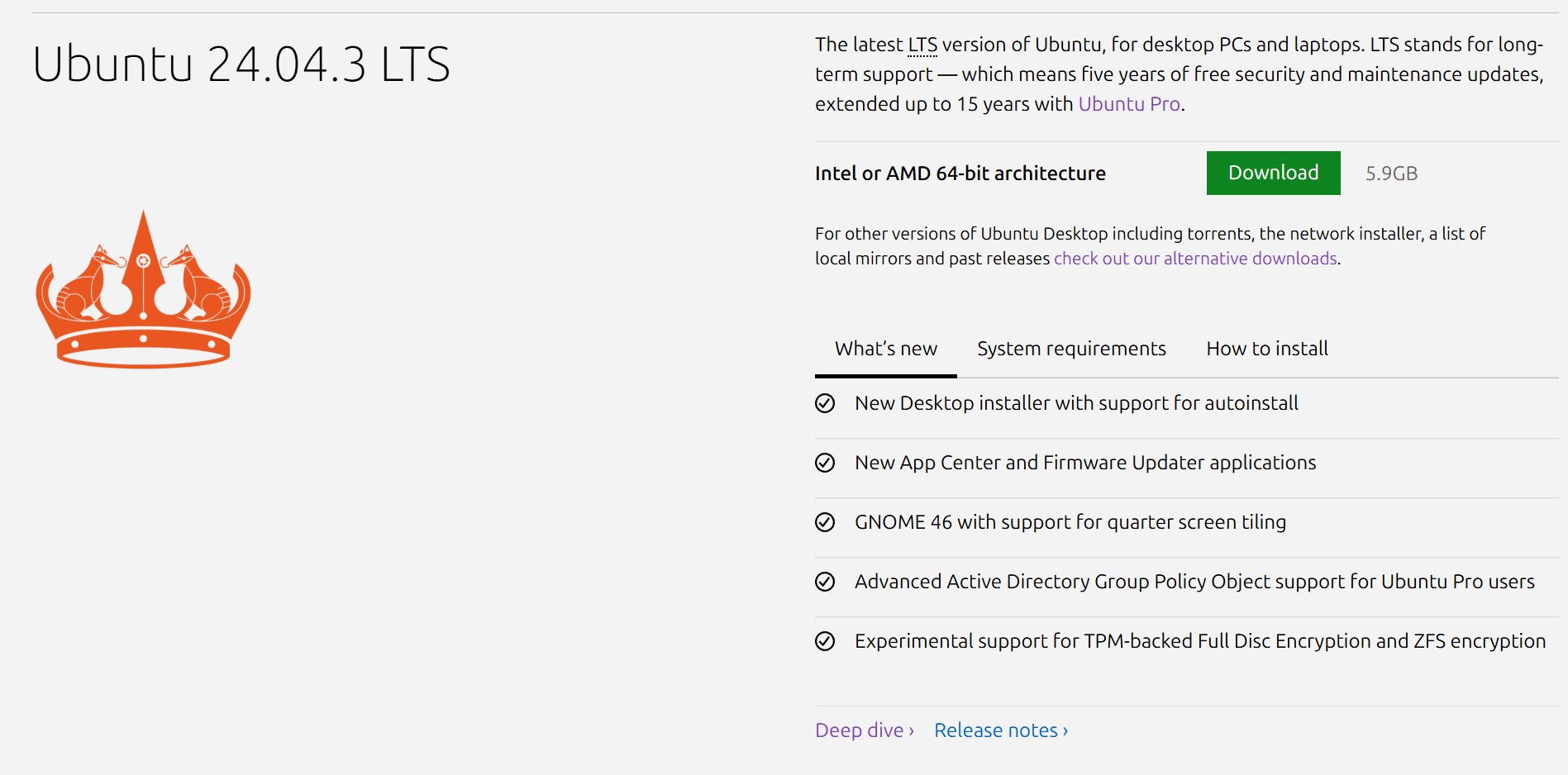Click 'GNOME 46 with support for quarter screen tiling'
The width and height of the screenshot is (1568, 775).
pyautogui.click(x=1070, y=522)
